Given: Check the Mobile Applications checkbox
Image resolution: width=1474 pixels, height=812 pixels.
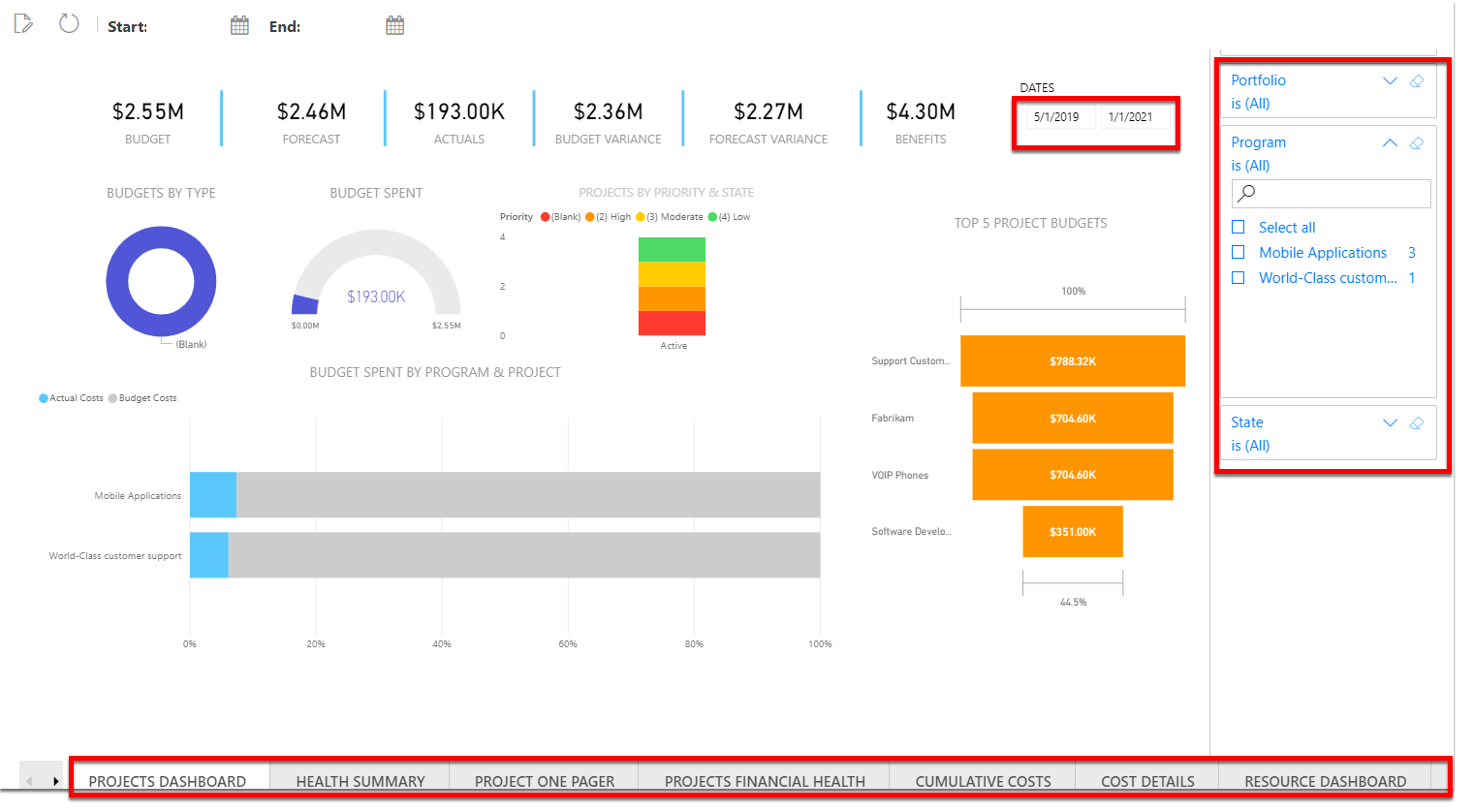Looking at the screenshot, I should click(x=1238, y=252).
